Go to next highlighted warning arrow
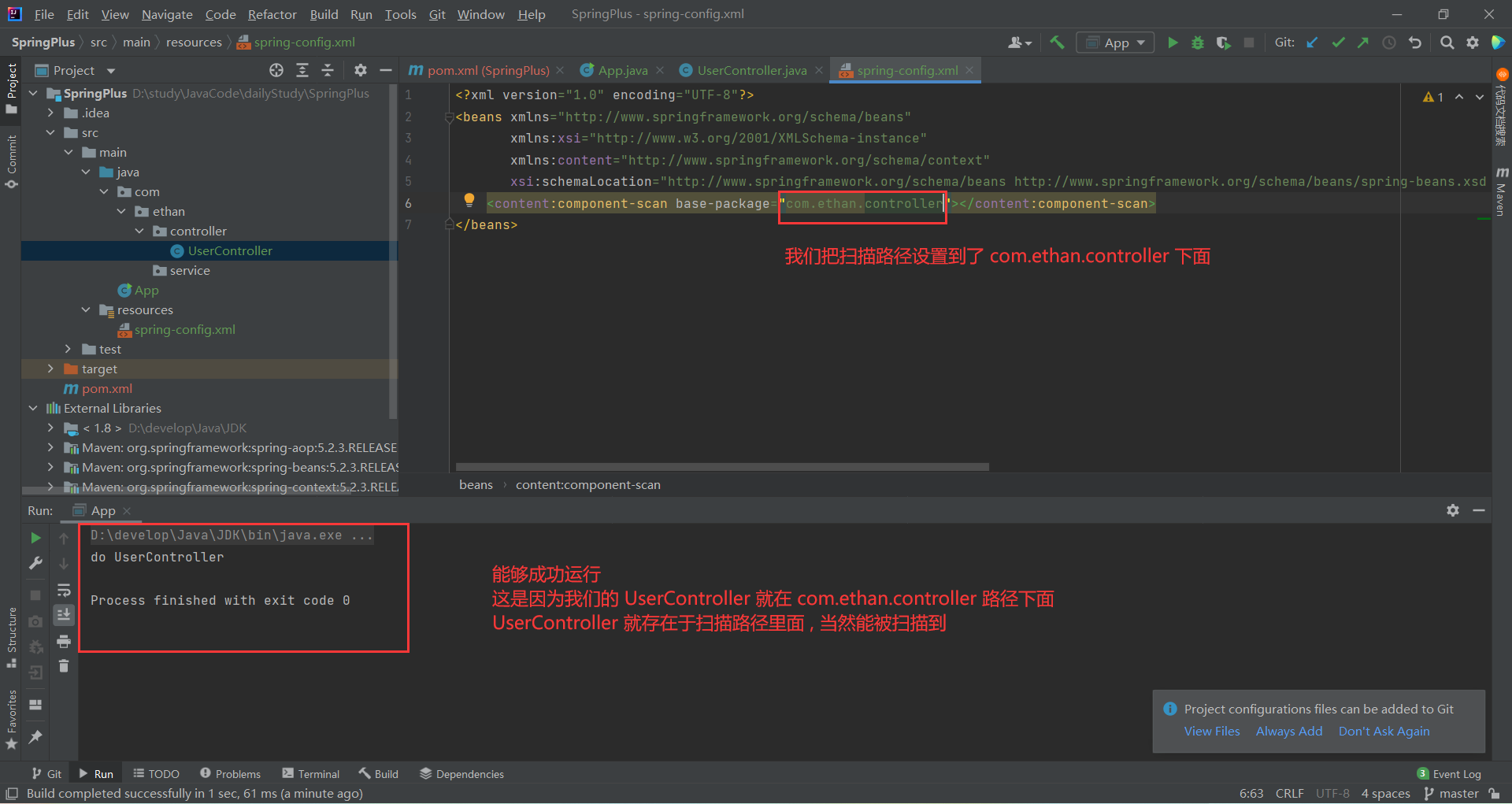The height and width of the screenshot is (804, 1512). point(1480,97)
